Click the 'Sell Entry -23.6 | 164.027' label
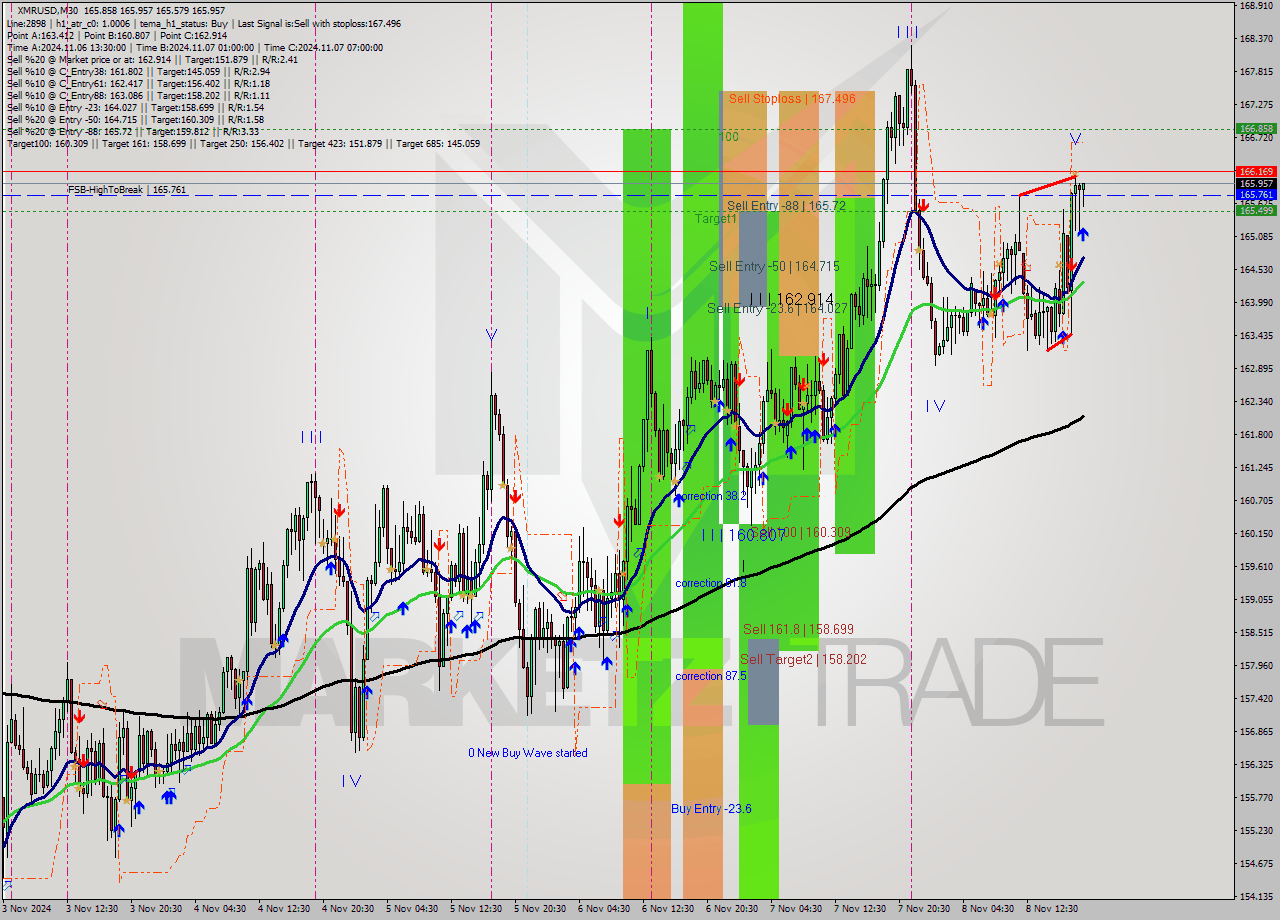The width and height of the screenshot is (1280, 920). point(777,308)
